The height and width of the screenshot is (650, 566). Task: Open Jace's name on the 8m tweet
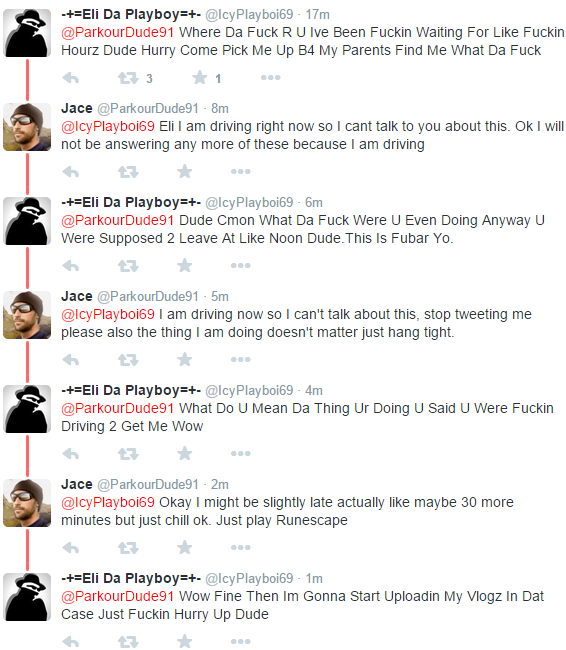[x=77, y=108]
